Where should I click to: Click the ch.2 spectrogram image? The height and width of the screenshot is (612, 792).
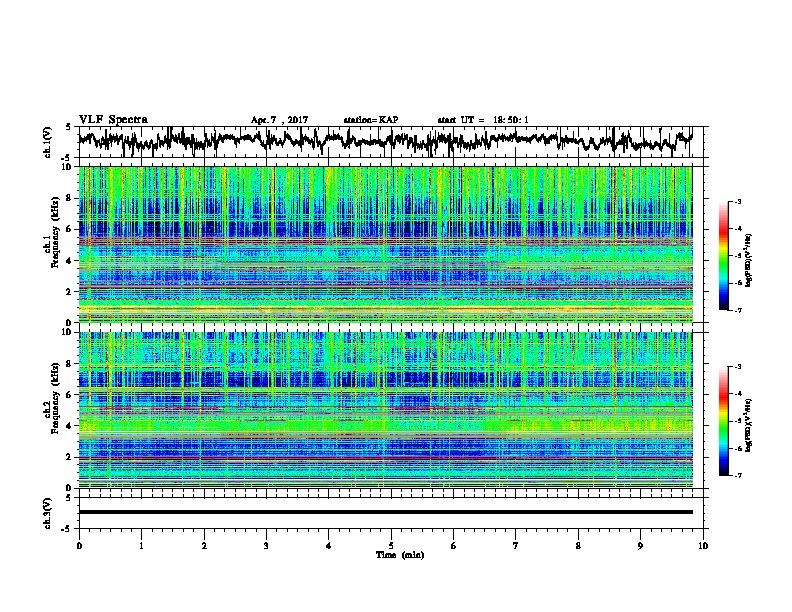point(385,410)
